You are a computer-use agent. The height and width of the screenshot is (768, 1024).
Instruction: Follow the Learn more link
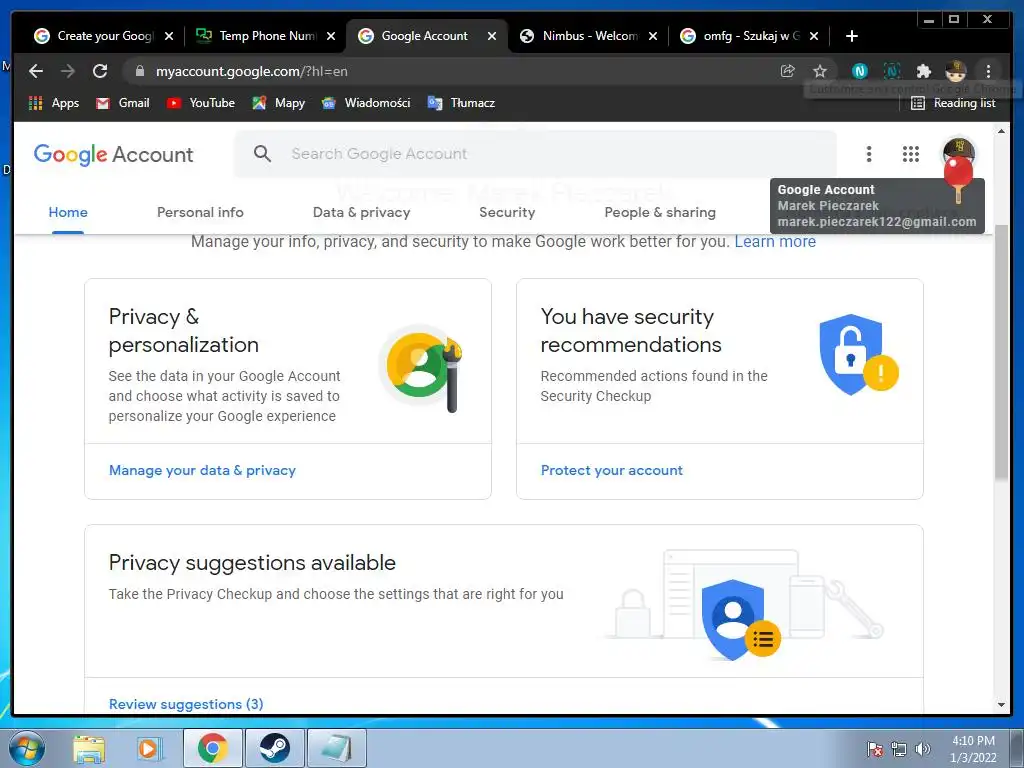[x=775, y=242]
